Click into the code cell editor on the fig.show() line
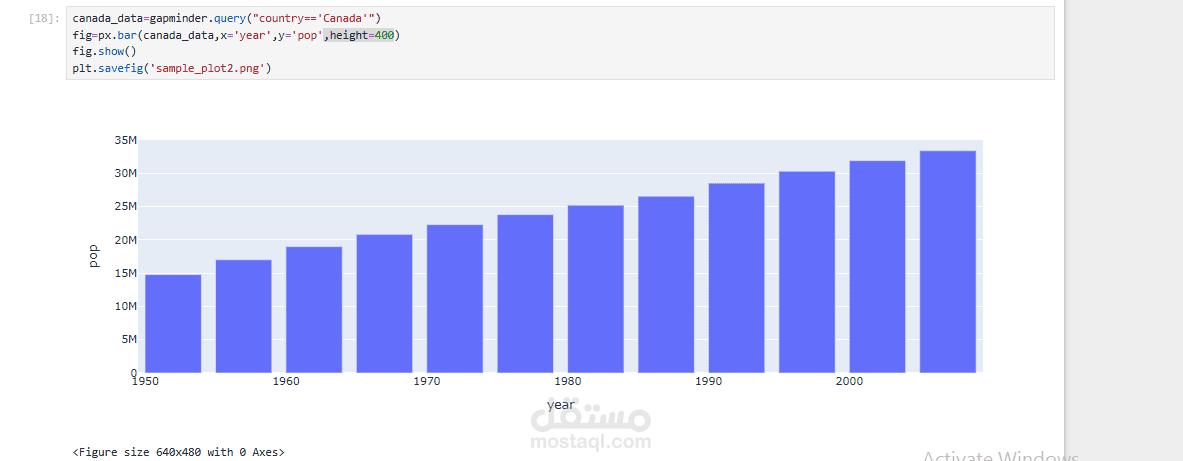Image resolution: width=1183 pixels, height=461 pixels. pos(104,52)
